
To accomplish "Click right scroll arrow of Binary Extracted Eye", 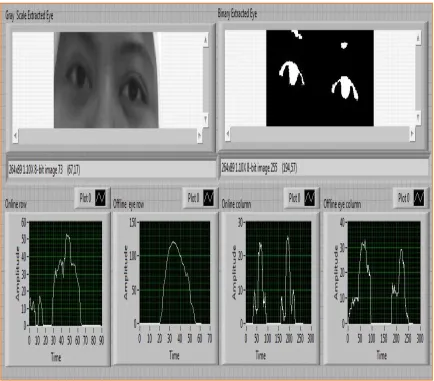I will (412, 134).
